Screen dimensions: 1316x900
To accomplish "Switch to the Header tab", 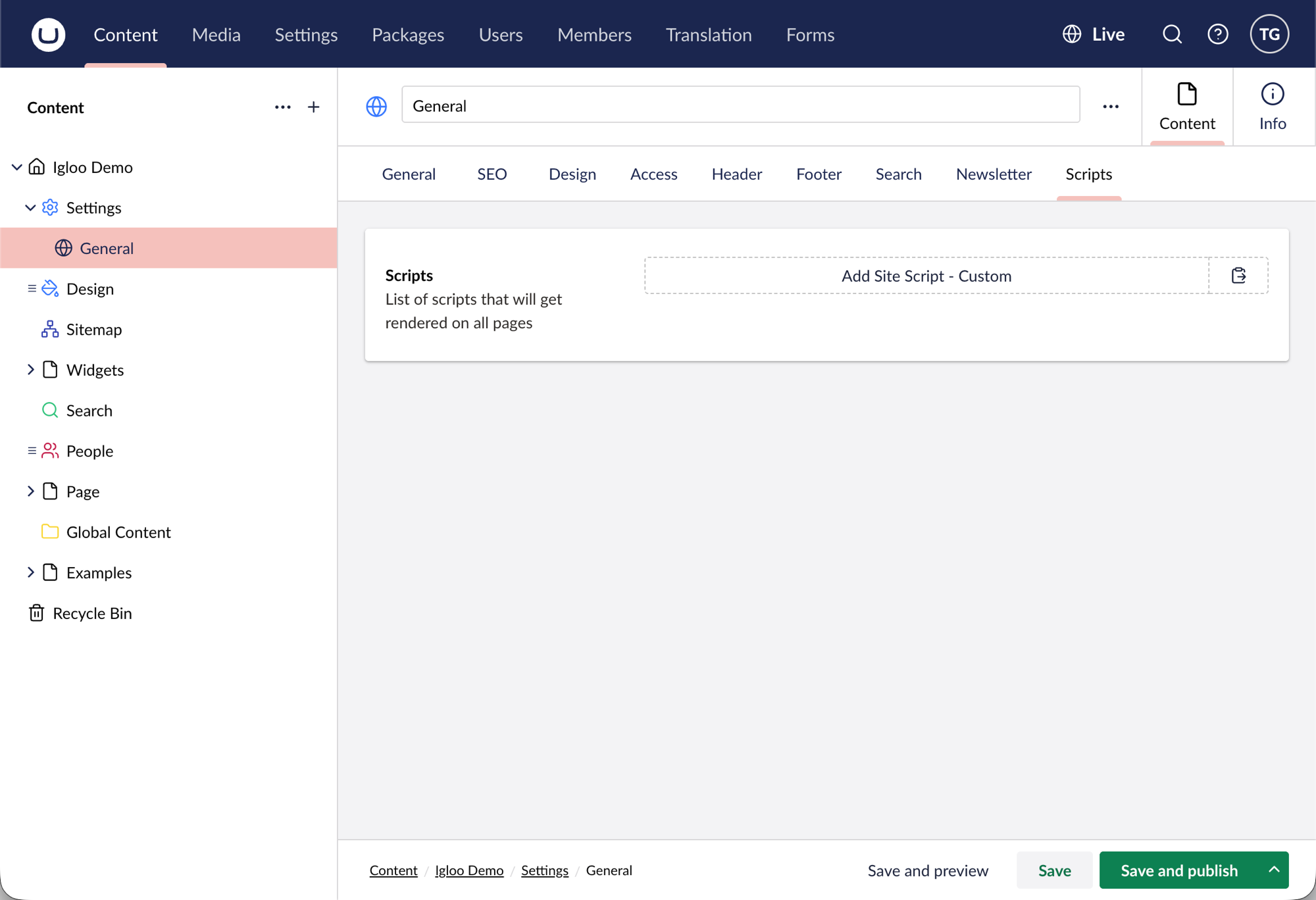I will click(x=737, y=174).
